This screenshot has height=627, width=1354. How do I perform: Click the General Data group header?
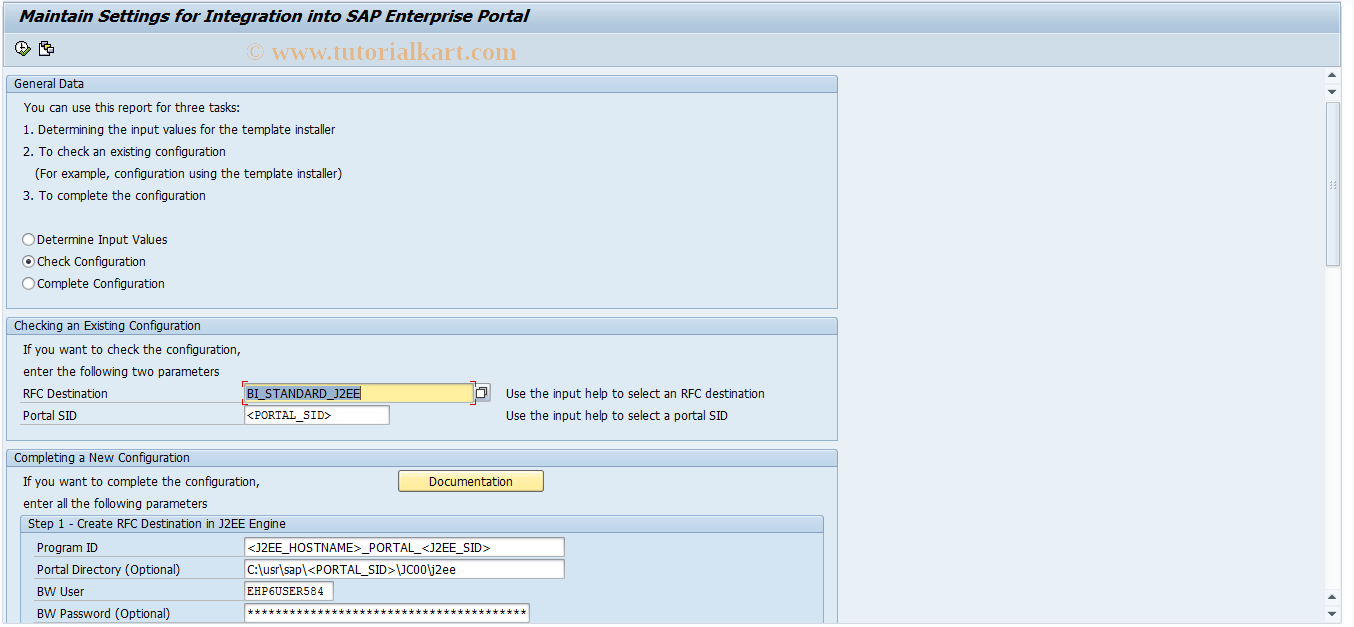421,84
